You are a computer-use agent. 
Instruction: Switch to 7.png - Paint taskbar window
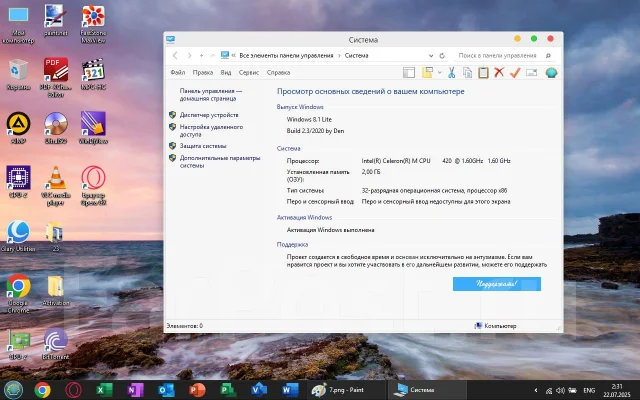[x=346, y=390]
